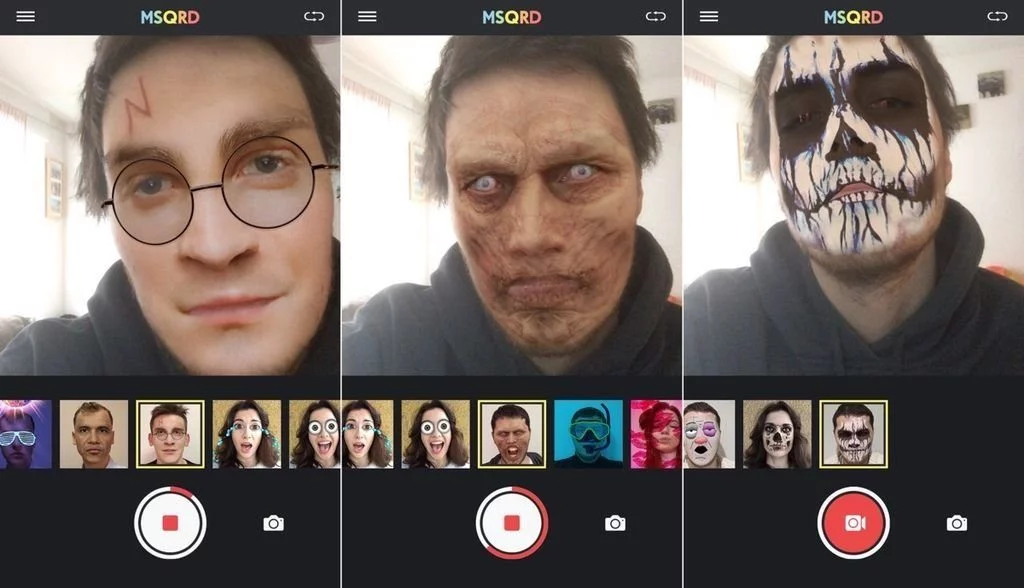Open the hamburger menu on the left screen
This screenshot has width=1024, height=588.
[28, 16]
